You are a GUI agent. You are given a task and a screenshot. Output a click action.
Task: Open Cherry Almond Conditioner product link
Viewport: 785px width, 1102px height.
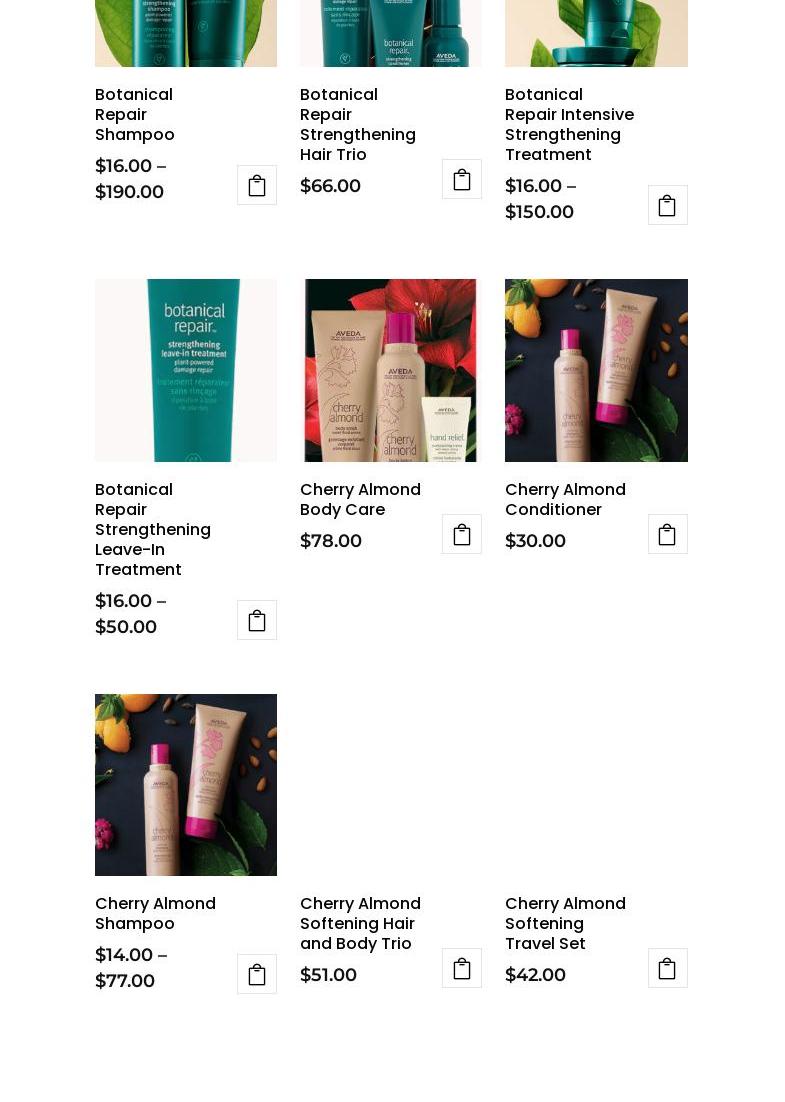click(x=565, y=500)
